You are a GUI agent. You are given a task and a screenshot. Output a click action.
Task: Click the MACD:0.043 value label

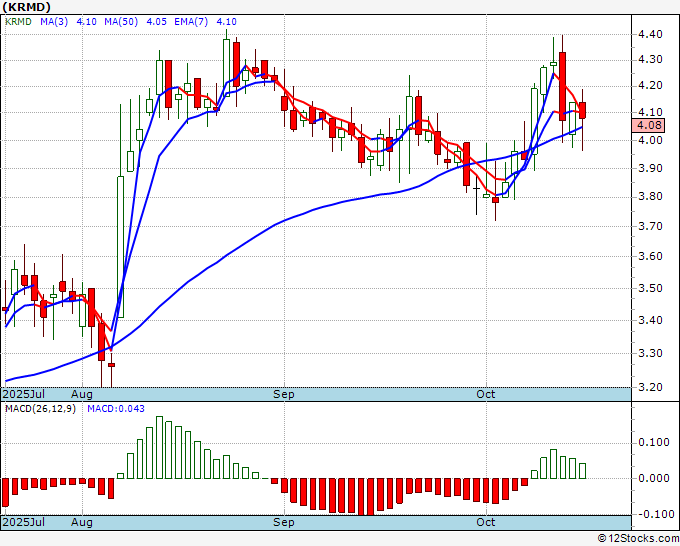(116, 409)
